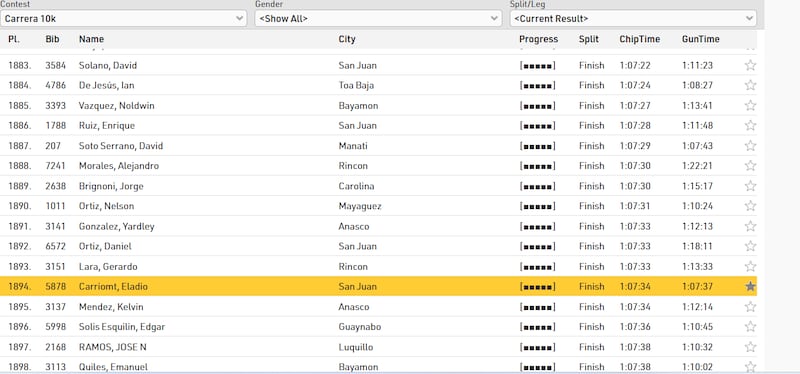Image resolution: width=800 pixels, height=374 pixels.
Task: Star the Soto Serrano, David row
Action: [750, 146]
